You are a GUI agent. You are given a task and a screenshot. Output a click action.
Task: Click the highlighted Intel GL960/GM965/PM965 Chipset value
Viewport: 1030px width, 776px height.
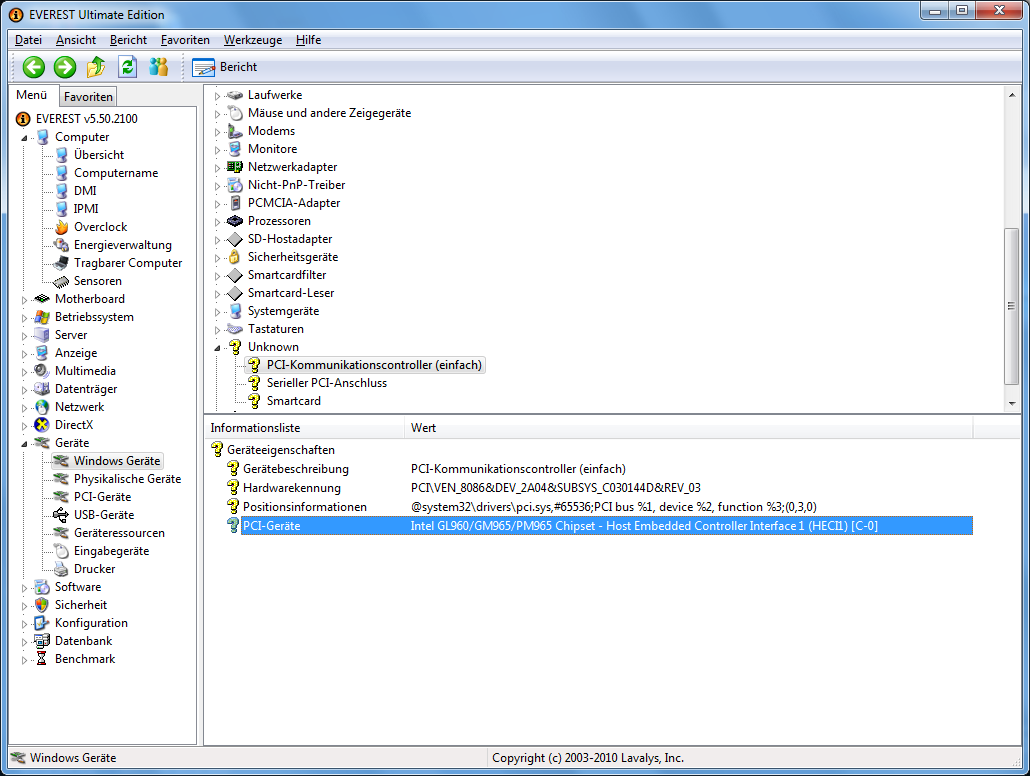click(x=644, y=526)
